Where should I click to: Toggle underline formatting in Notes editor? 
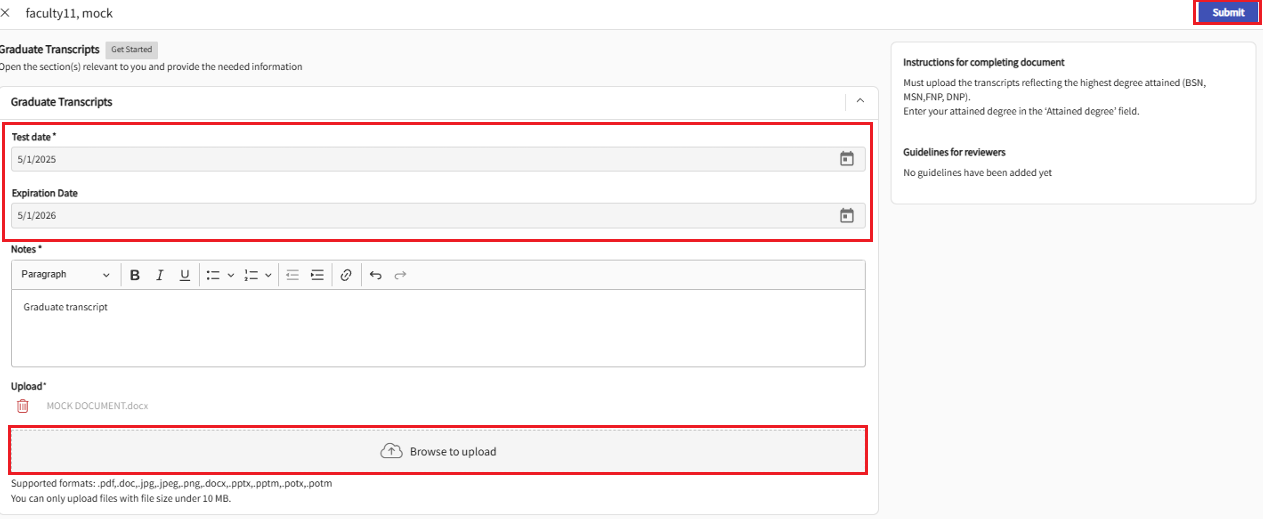185,275
